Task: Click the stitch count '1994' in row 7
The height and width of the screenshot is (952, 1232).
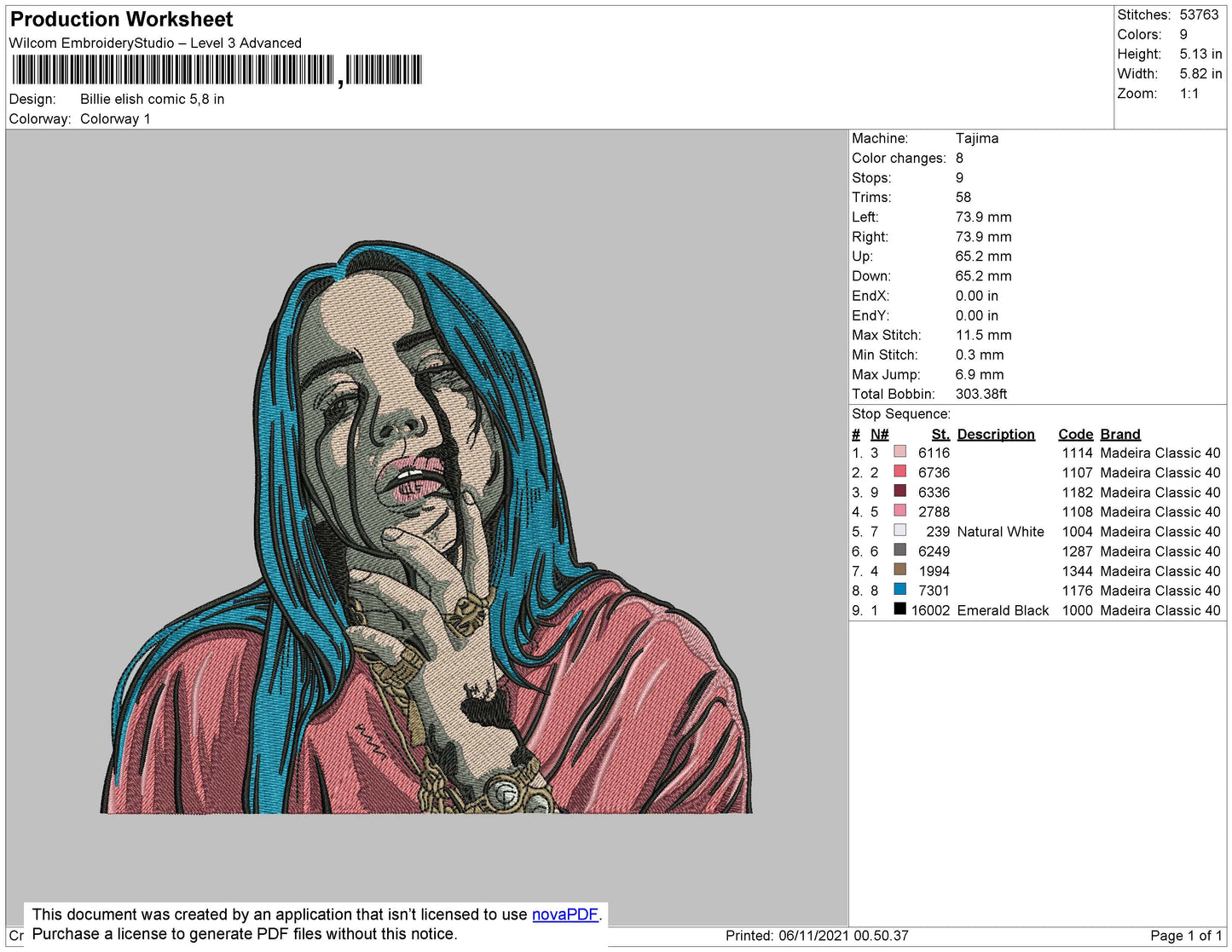Action: tap(934, 571)
